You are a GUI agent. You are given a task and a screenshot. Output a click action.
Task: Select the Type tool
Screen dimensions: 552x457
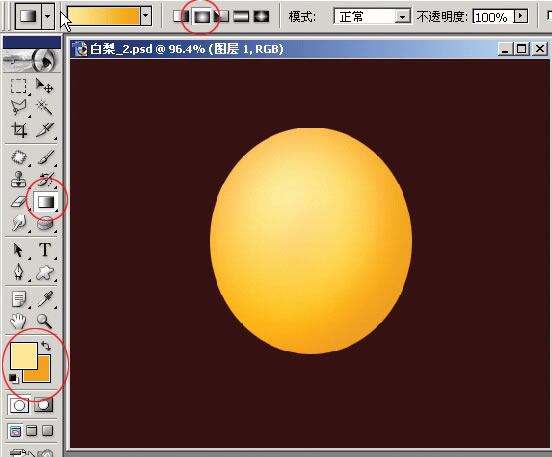point(45,250)
